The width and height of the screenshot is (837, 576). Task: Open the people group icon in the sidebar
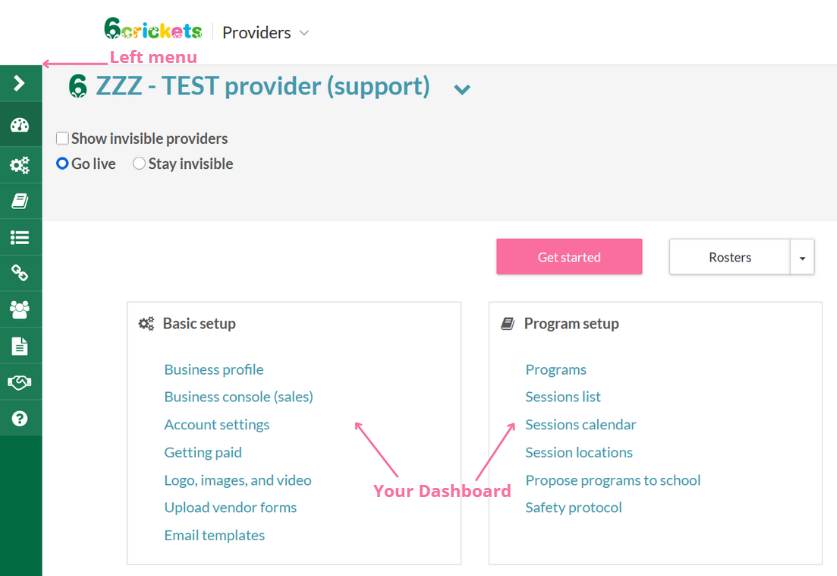(19, 309)
